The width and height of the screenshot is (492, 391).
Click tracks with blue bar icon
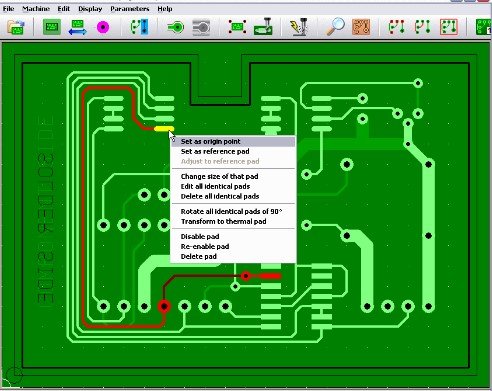click(x=139, y=27)
